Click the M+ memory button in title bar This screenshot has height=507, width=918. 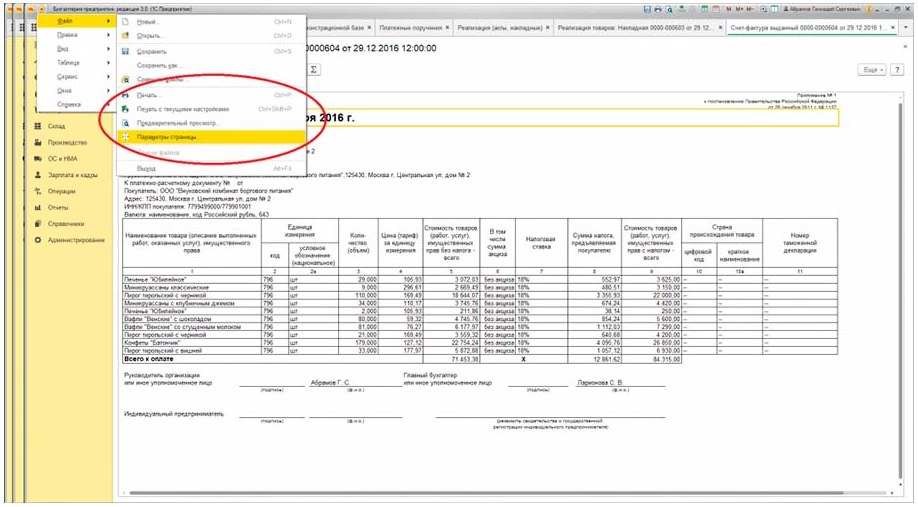(740, 9)
